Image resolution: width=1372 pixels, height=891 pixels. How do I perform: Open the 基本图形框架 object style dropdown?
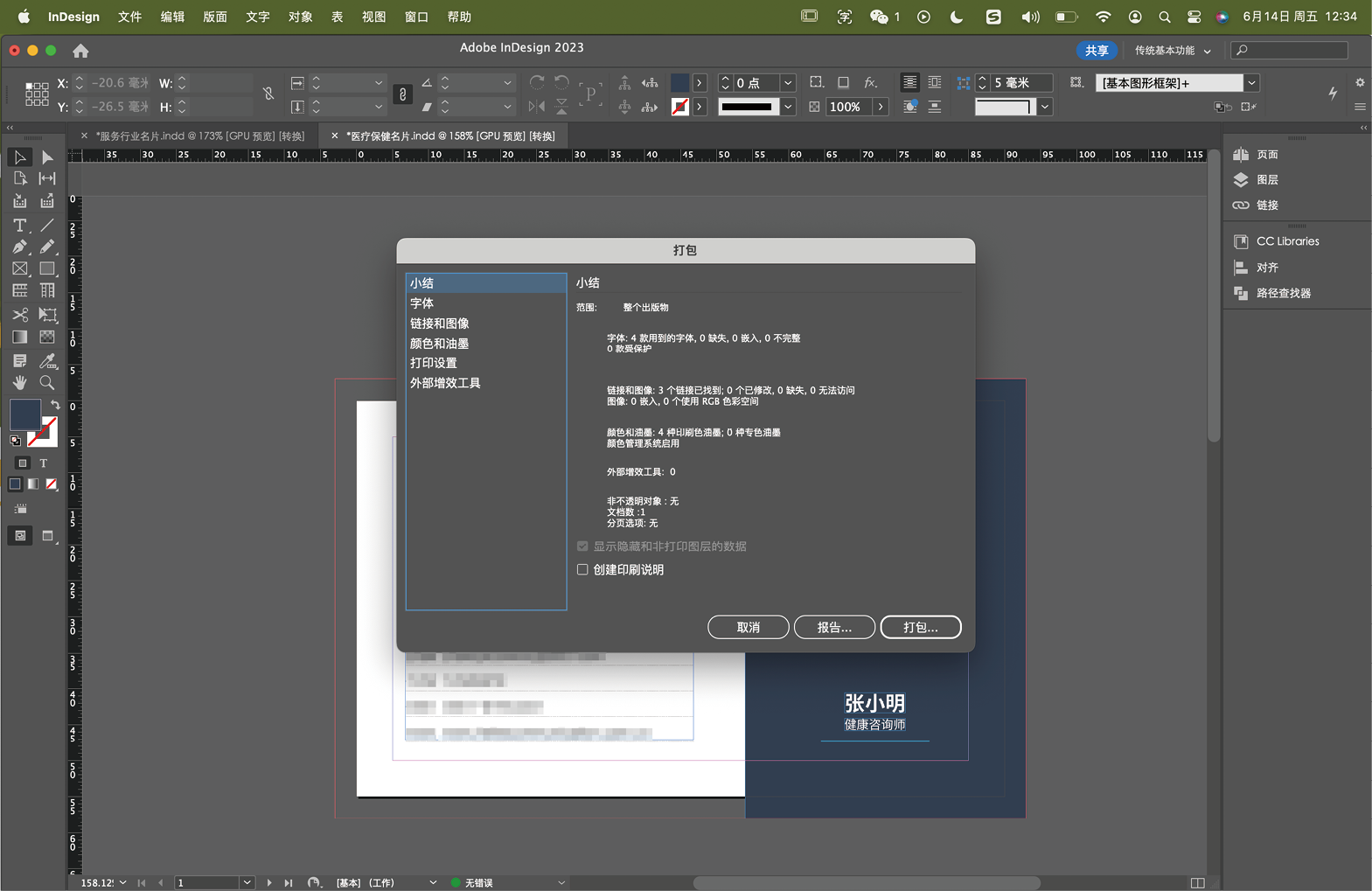tap(1251, 83)
